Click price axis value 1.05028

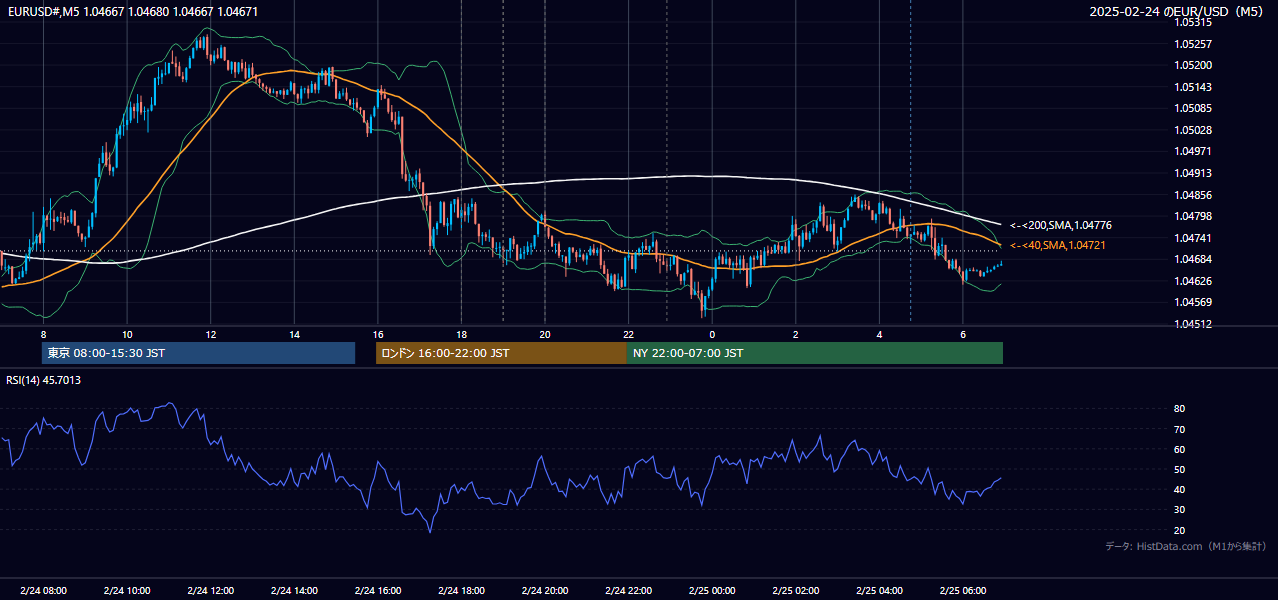(x=1193, y=130)
